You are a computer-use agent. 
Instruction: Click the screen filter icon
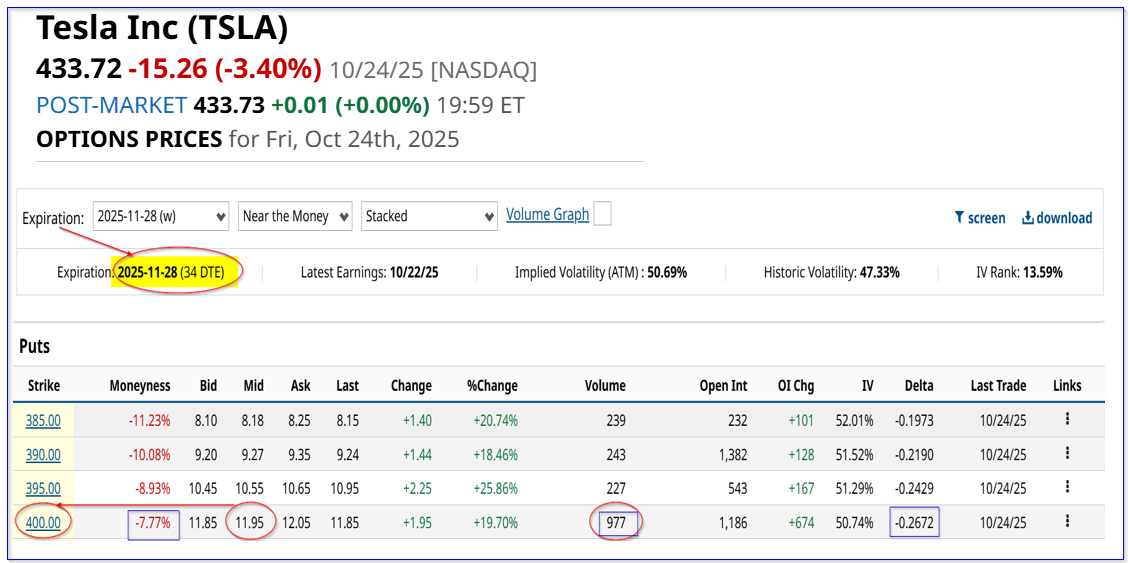(959, 218)
